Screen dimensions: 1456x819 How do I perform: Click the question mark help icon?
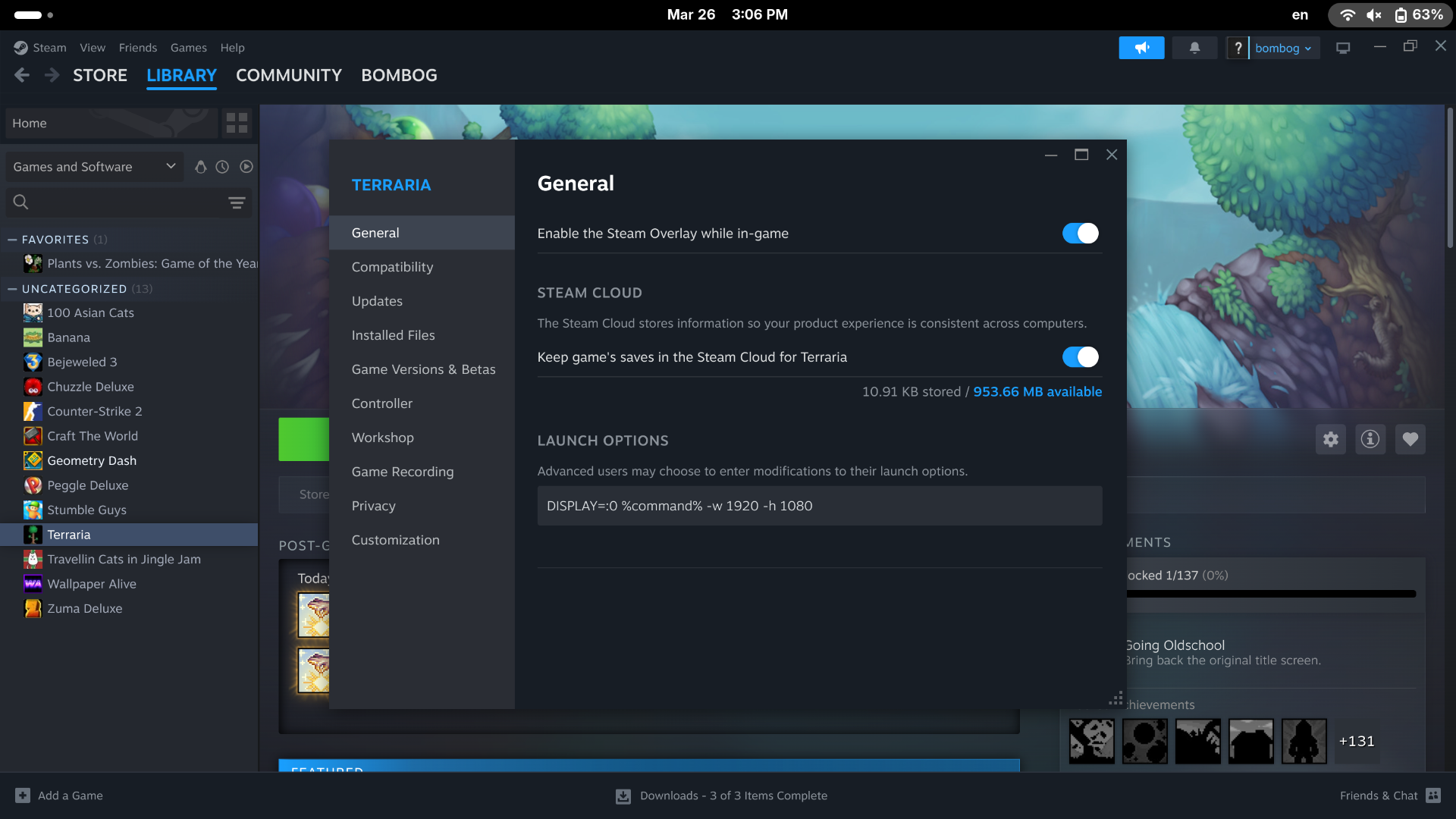click(1238, 48)
